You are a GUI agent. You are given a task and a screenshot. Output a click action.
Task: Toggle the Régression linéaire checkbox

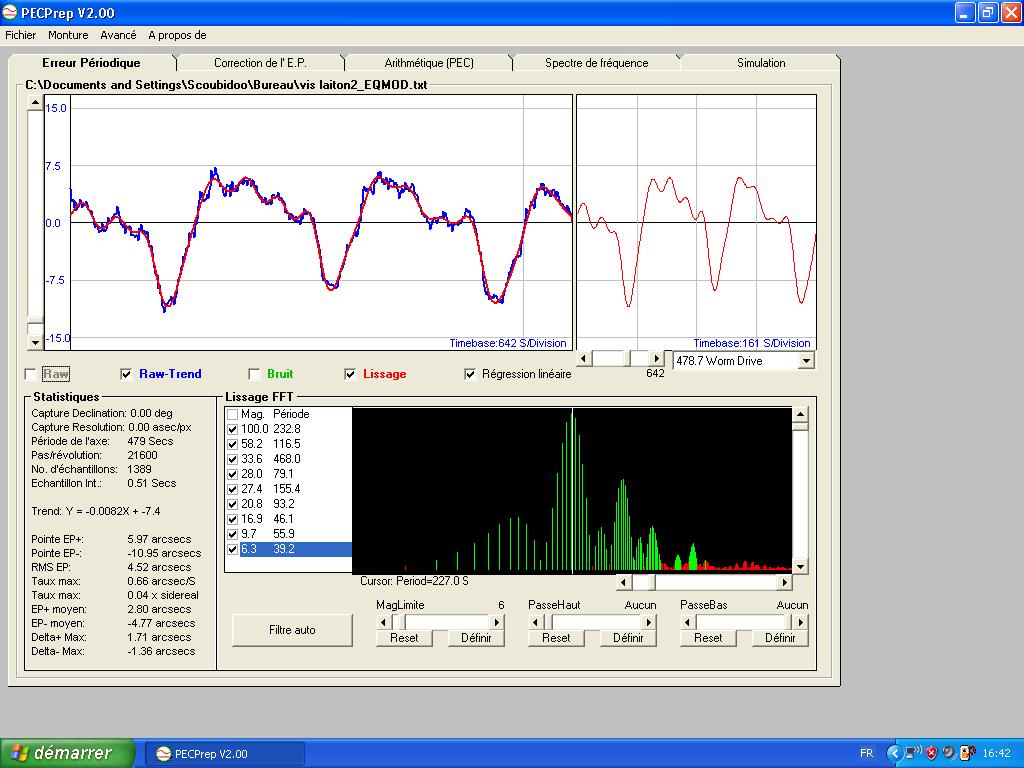[x=471, y=375]
